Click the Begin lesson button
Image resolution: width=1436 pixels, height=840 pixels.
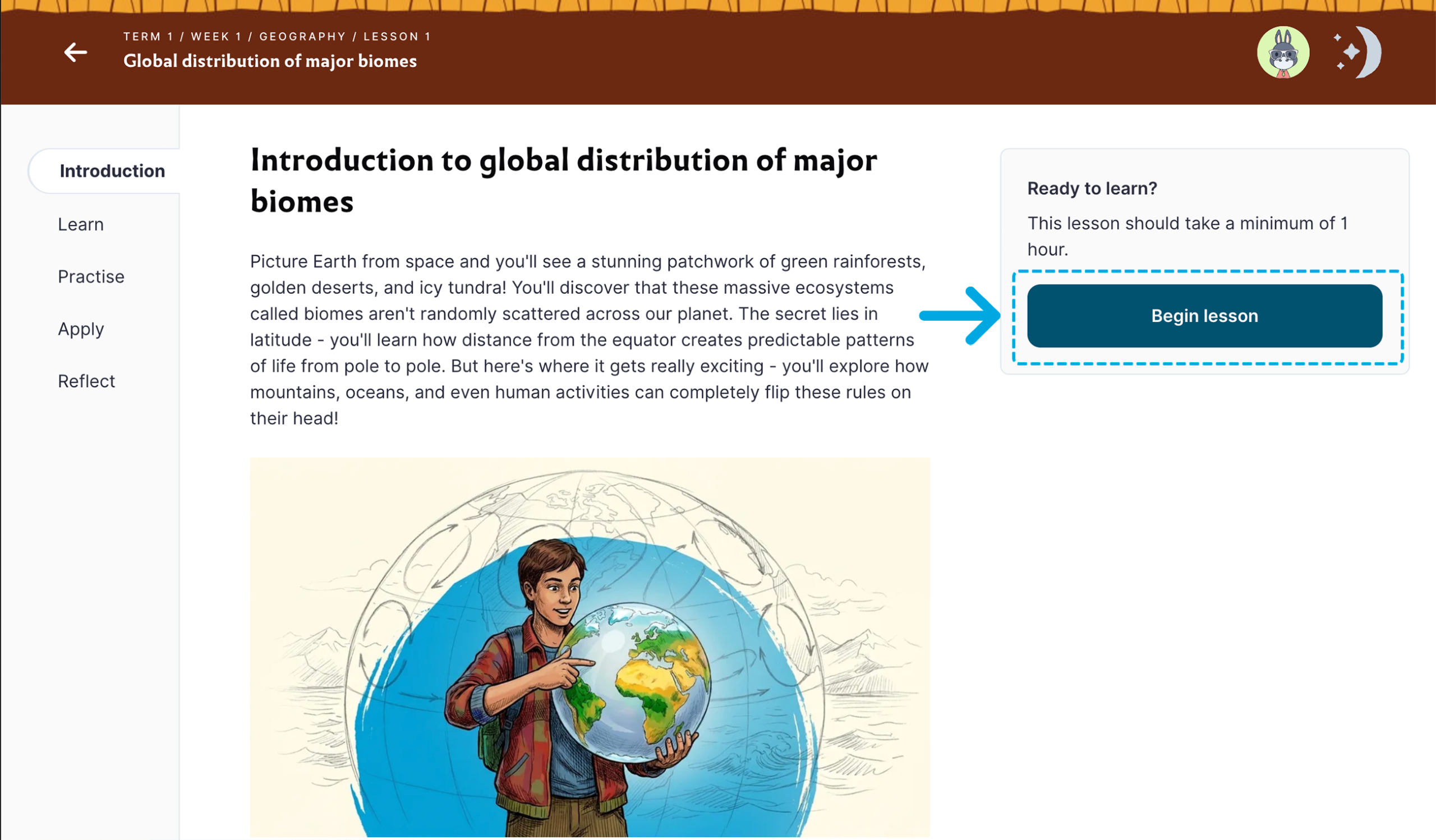coord(1205,316)
